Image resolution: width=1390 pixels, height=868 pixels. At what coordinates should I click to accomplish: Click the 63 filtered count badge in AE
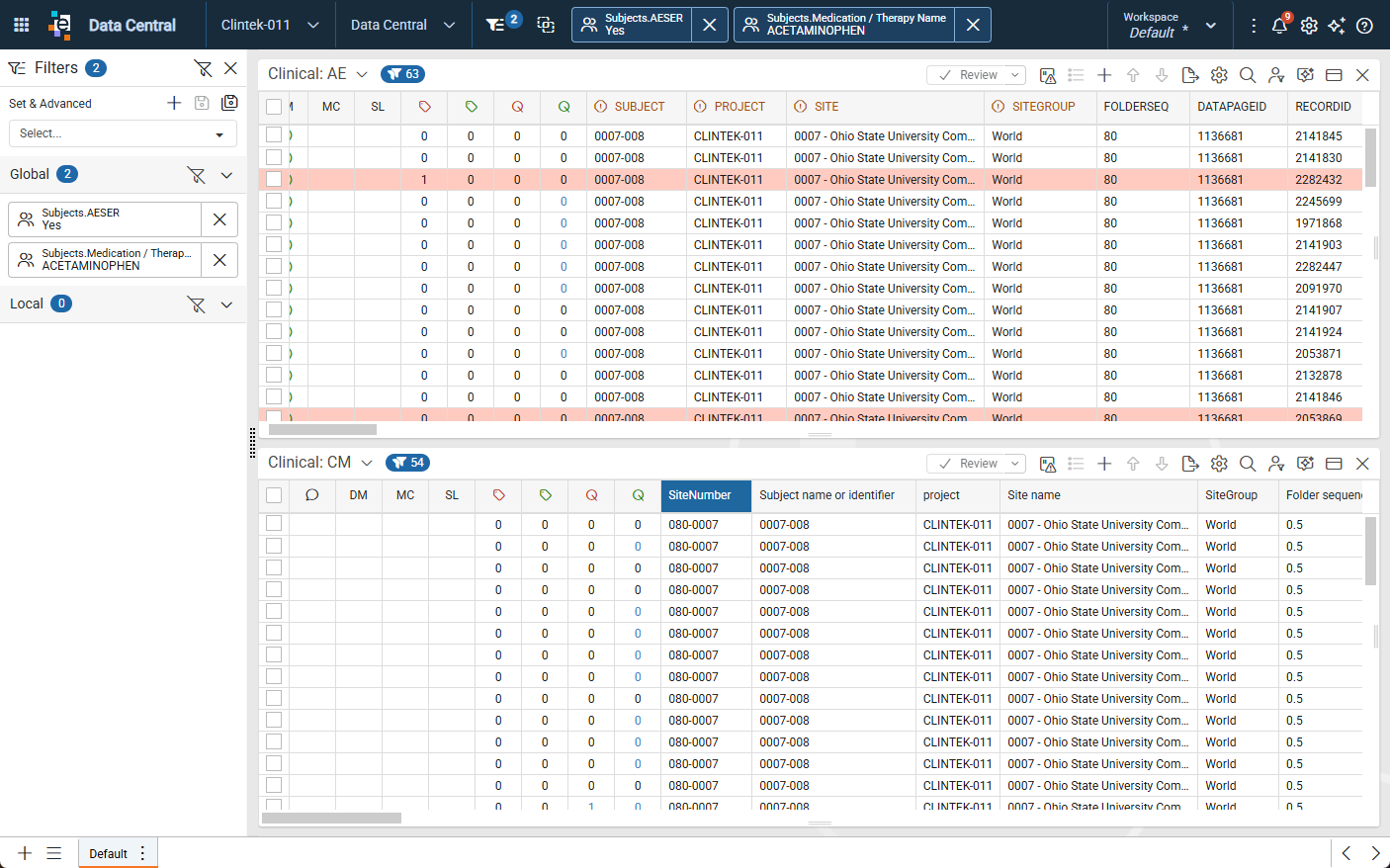click(403, 74)
